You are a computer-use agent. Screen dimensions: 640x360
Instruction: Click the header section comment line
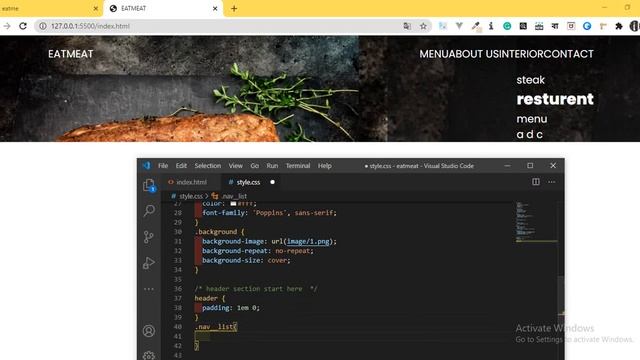click(x=256, y=289)
